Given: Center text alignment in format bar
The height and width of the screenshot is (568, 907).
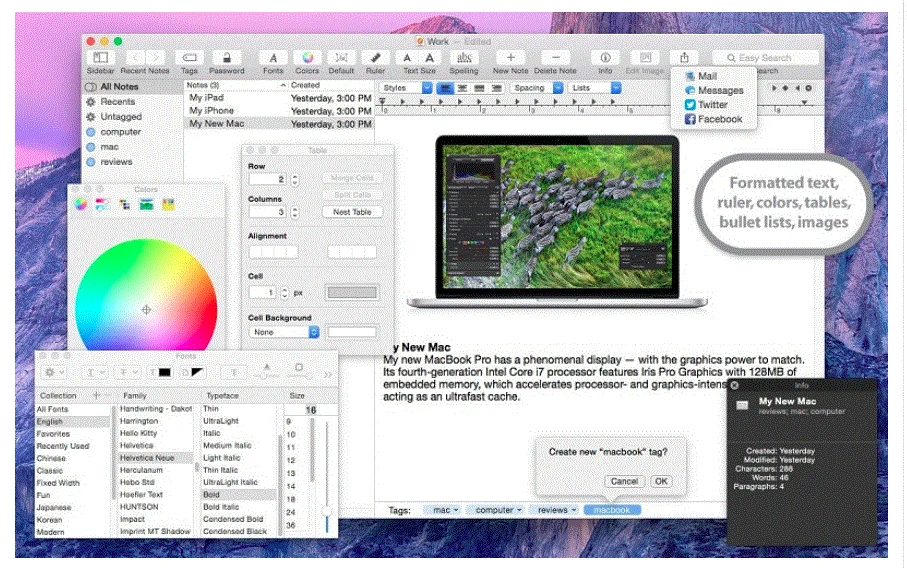Looking at the screenshot, I should [462, 88].
